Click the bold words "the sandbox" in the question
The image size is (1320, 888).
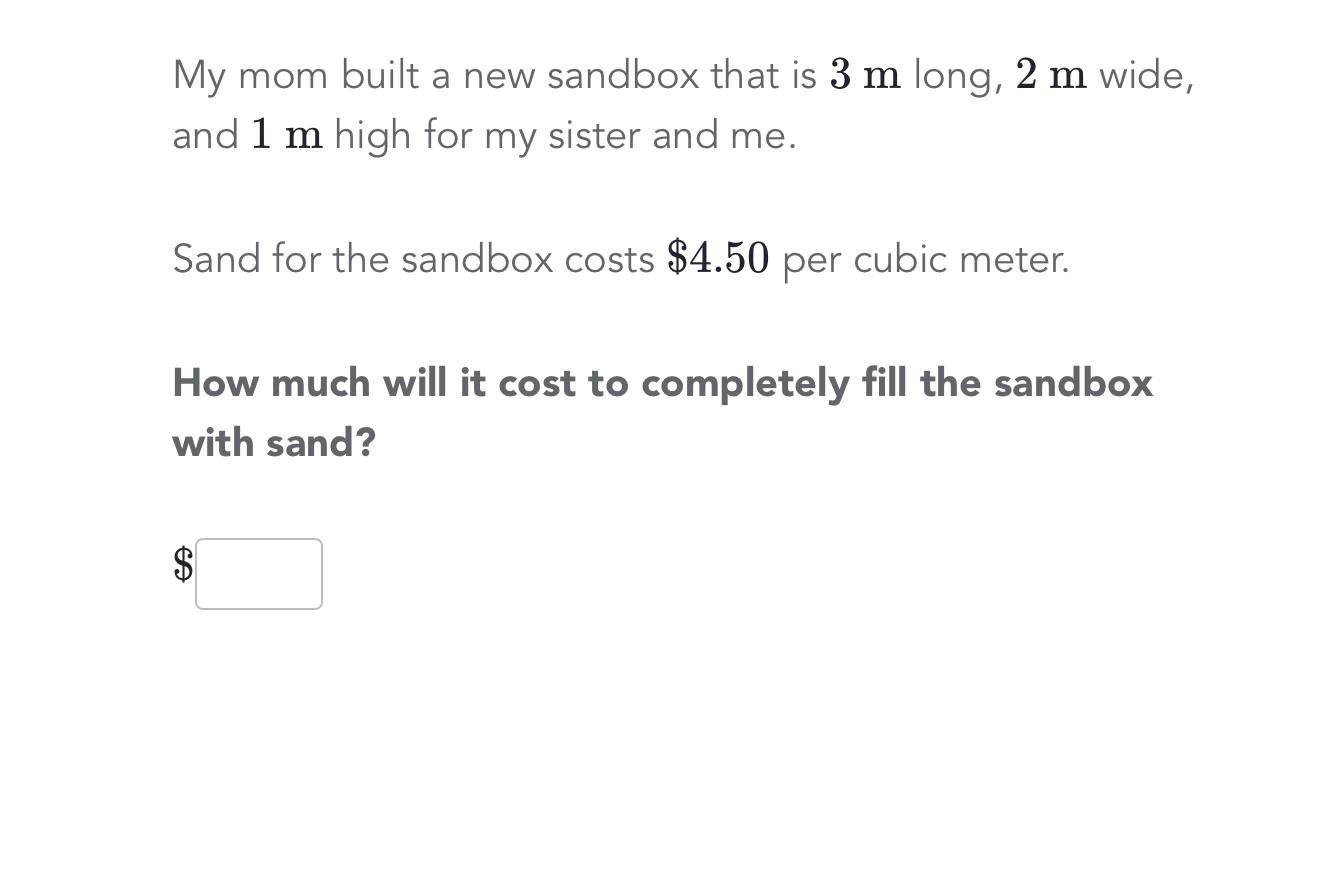1036,383
